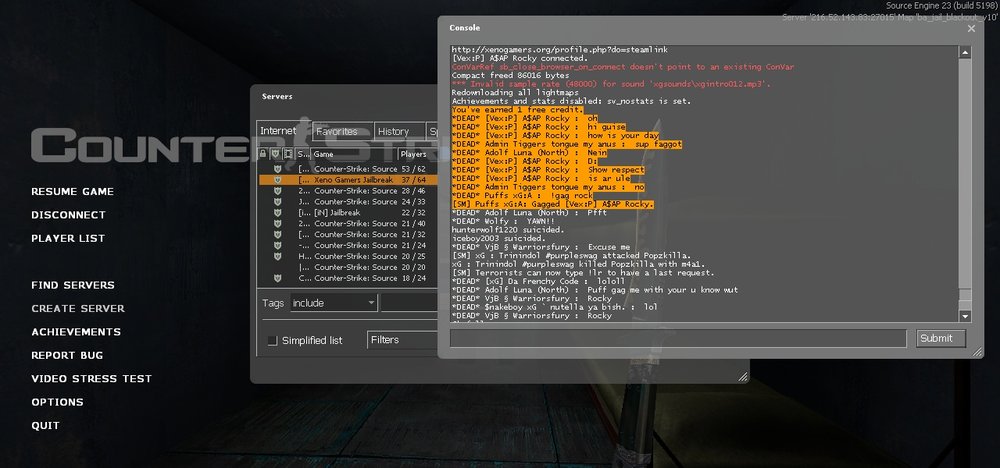Click console line 'hunterwolf1220 suicided.'
This screenshot has height=468, width=1000.
(x=508, y=230)
